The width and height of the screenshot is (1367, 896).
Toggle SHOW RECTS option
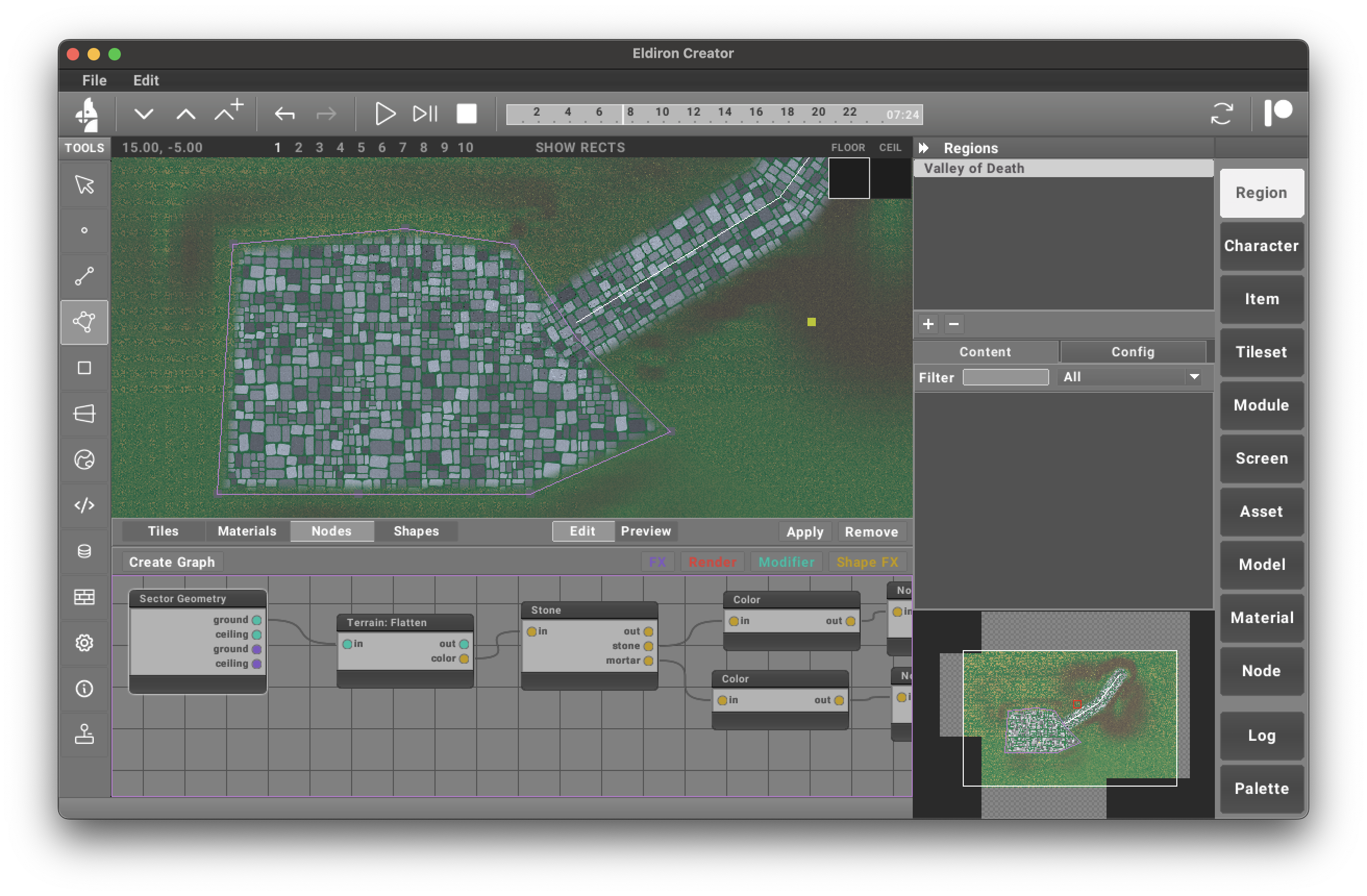(x=580, y=147)
